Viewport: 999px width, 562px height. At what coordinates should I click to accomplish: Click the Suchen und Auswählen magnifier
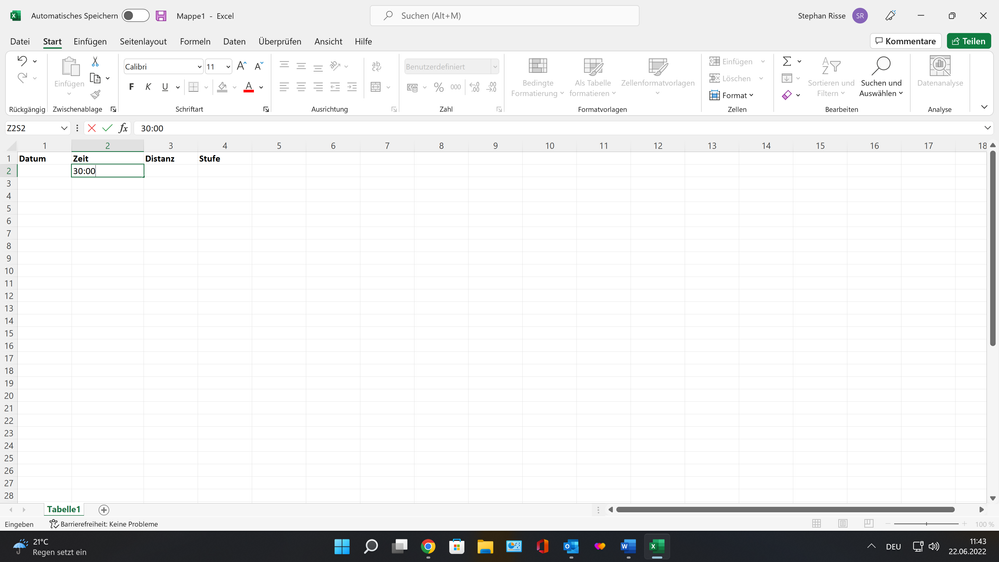pos(881,77)
